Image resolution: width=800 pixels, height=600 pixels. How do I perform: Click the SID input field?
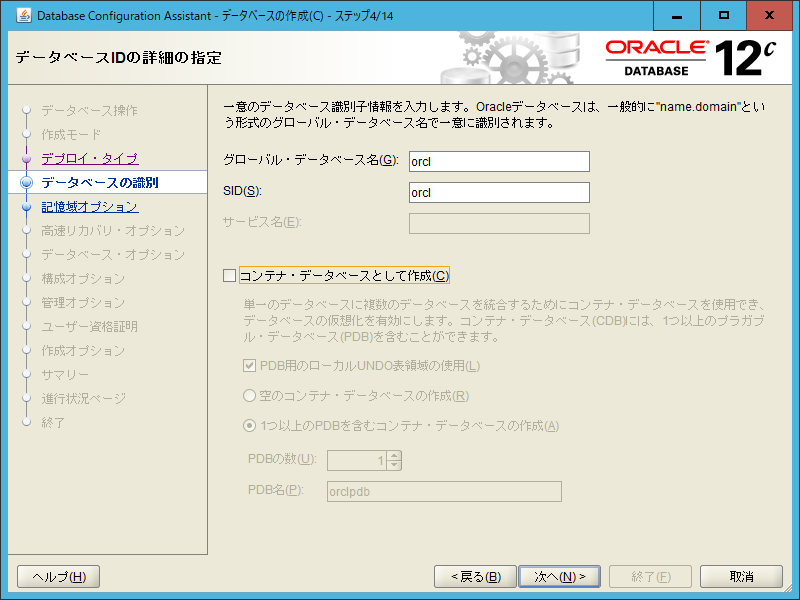(499, 192)
